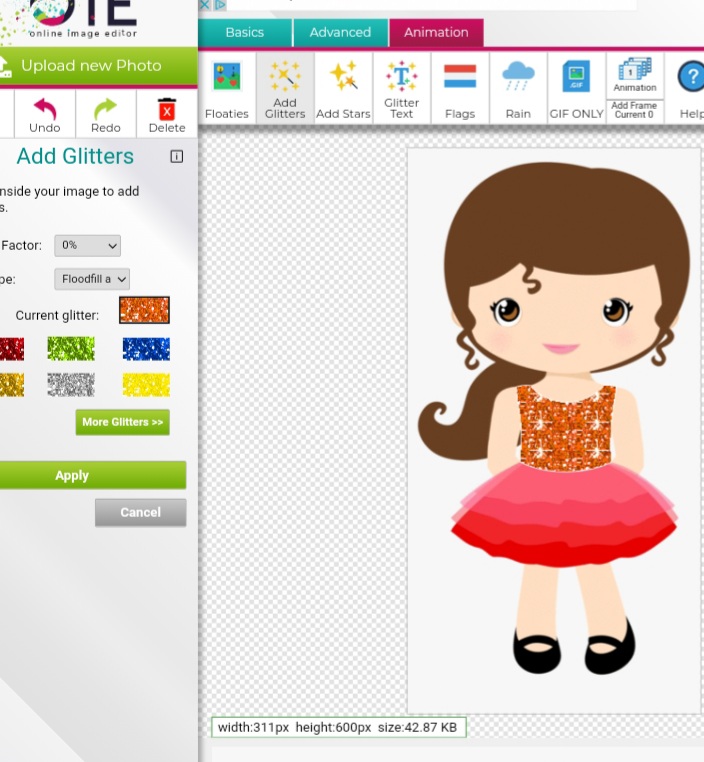
Task: Click the GIF ONLY tool
Action: pos(576,88)
